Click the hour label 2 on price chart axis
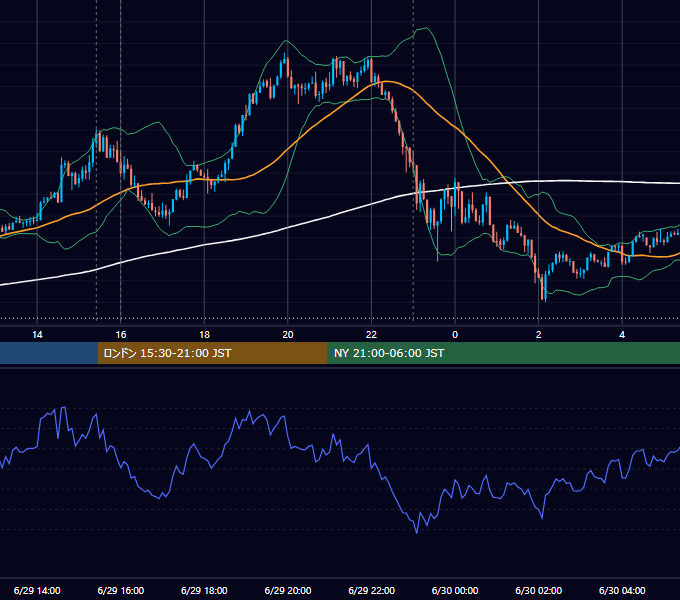This screenshot has width=680, height=600. (539, 335)
